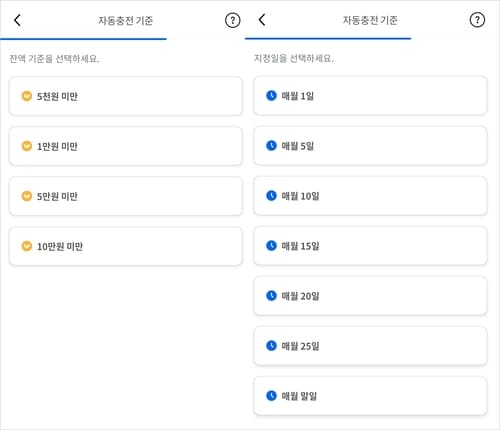The height and width of the screenshot is (430, 500).
Task: Select 1만원 미만 balance threshold
Action: point(126,146)
